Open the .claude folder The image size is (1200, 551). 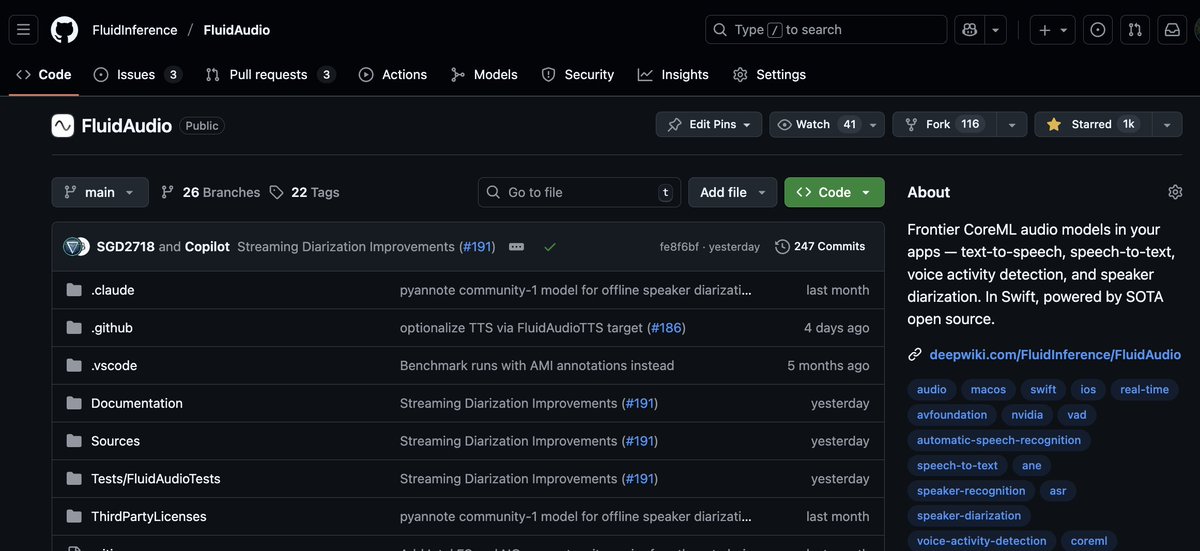tap(113, 290)
